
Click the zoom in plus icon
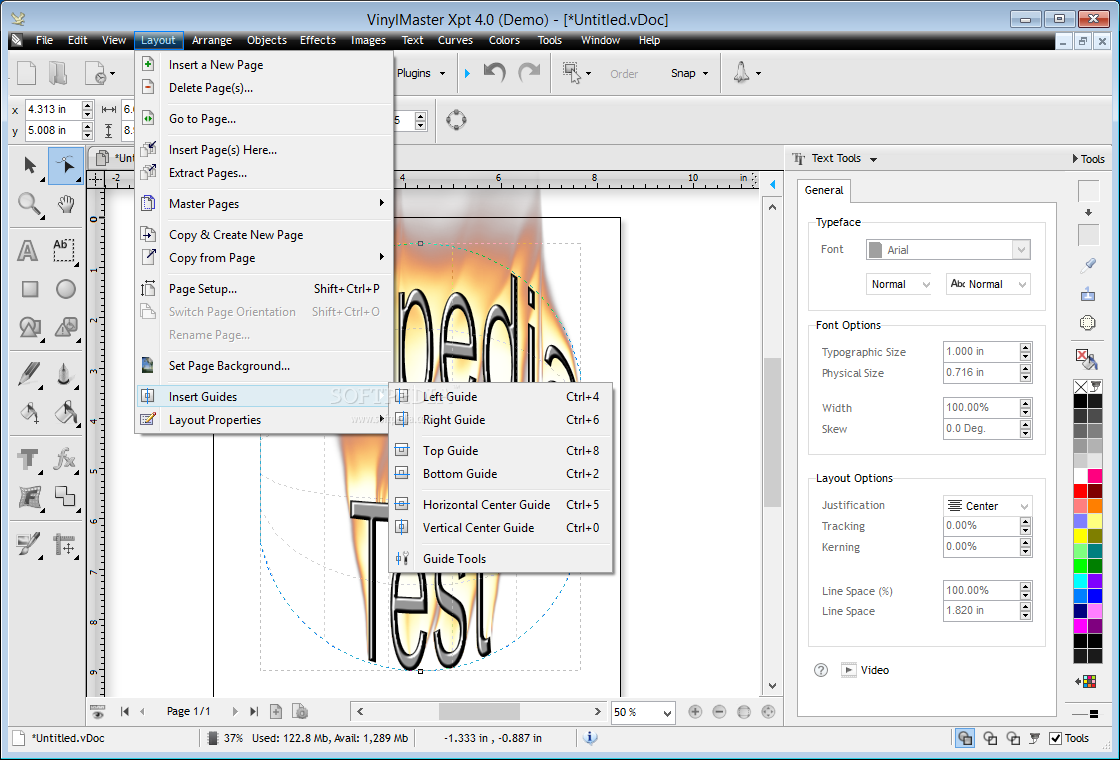(x=695, y=711)
